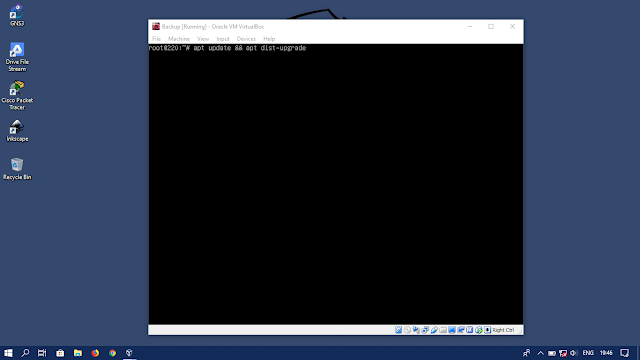640x360 pixels.
Task: Open Task View on the taskbar
Action: (42, 353)
